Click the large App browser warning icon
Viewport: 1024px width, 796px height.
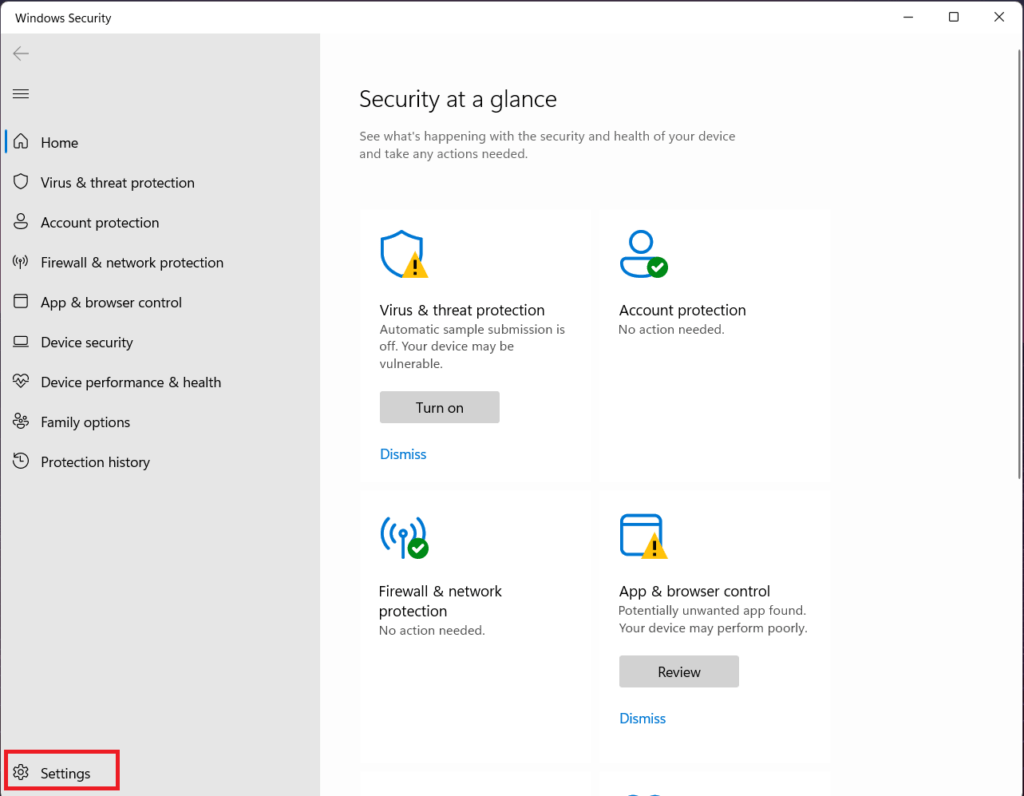(643, 537)
